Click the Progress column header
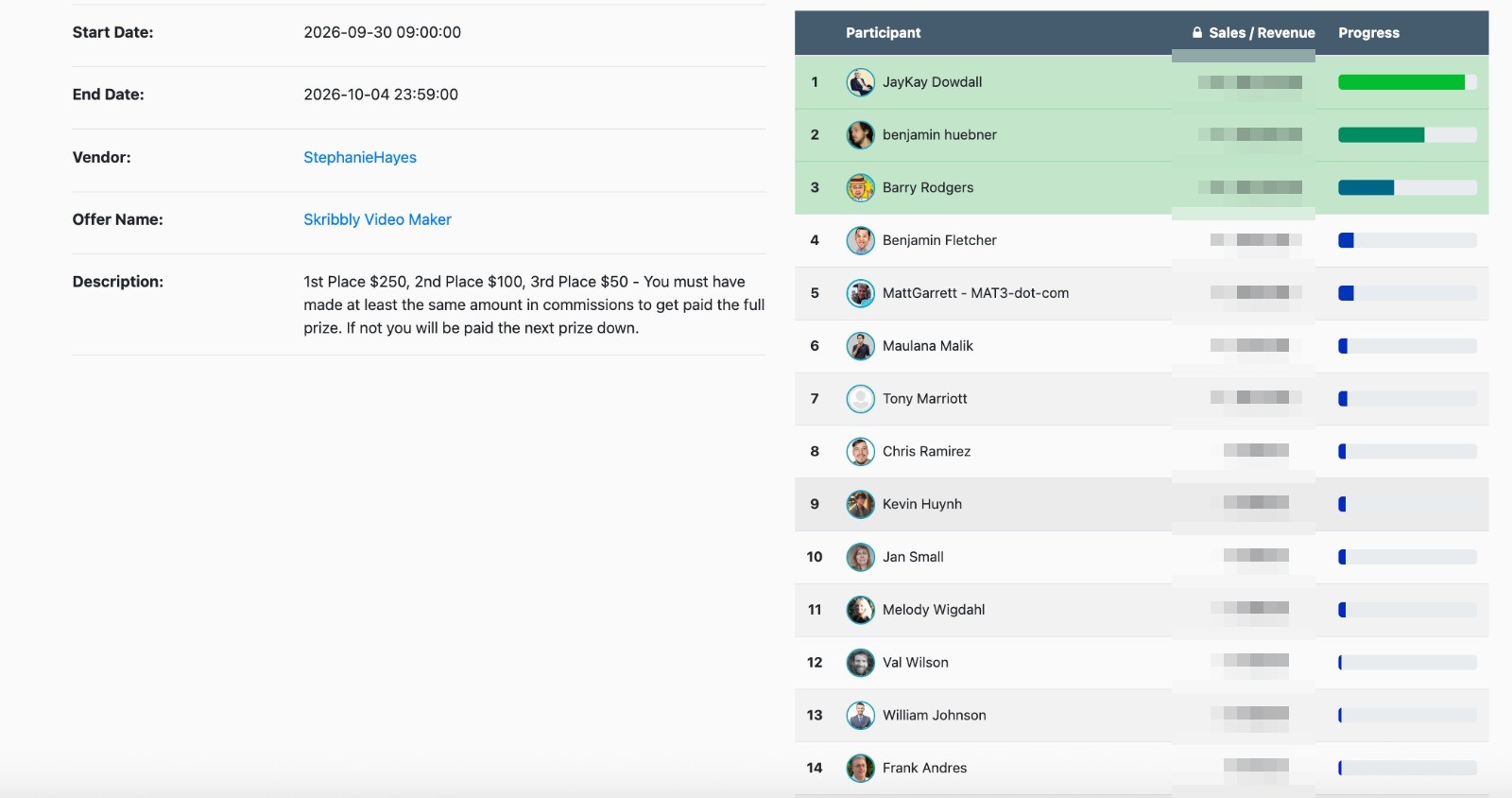The image size is (1512, 798). tap(1368, 33)
